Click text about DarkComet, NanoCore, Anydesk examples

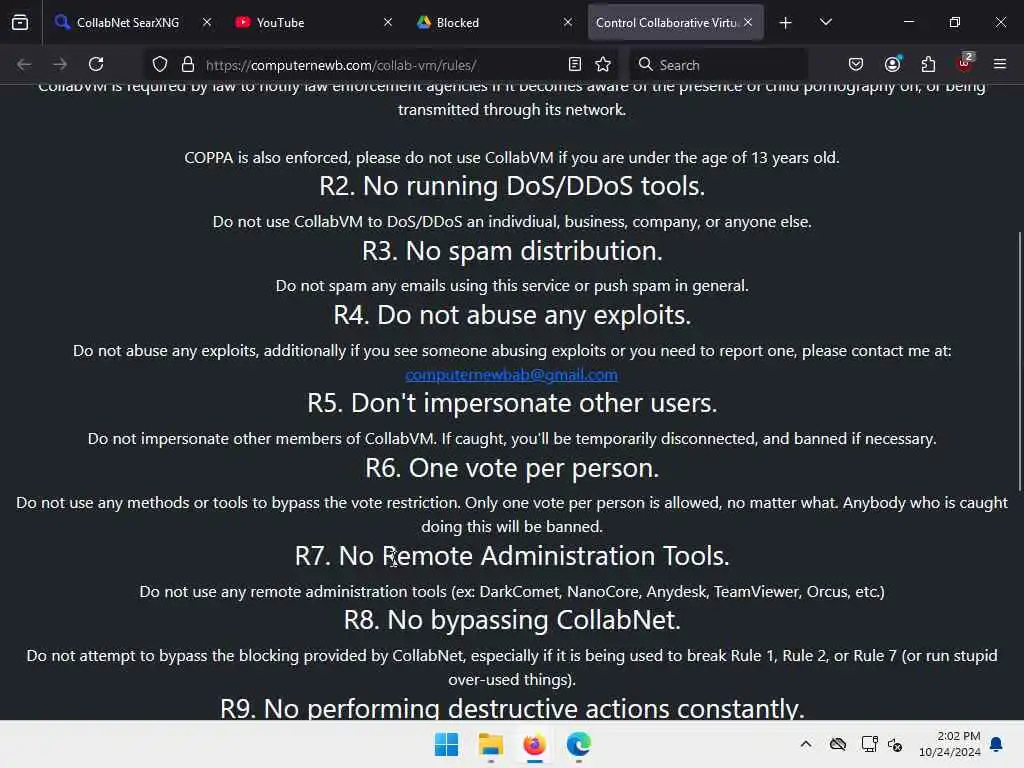click(512, 592)
